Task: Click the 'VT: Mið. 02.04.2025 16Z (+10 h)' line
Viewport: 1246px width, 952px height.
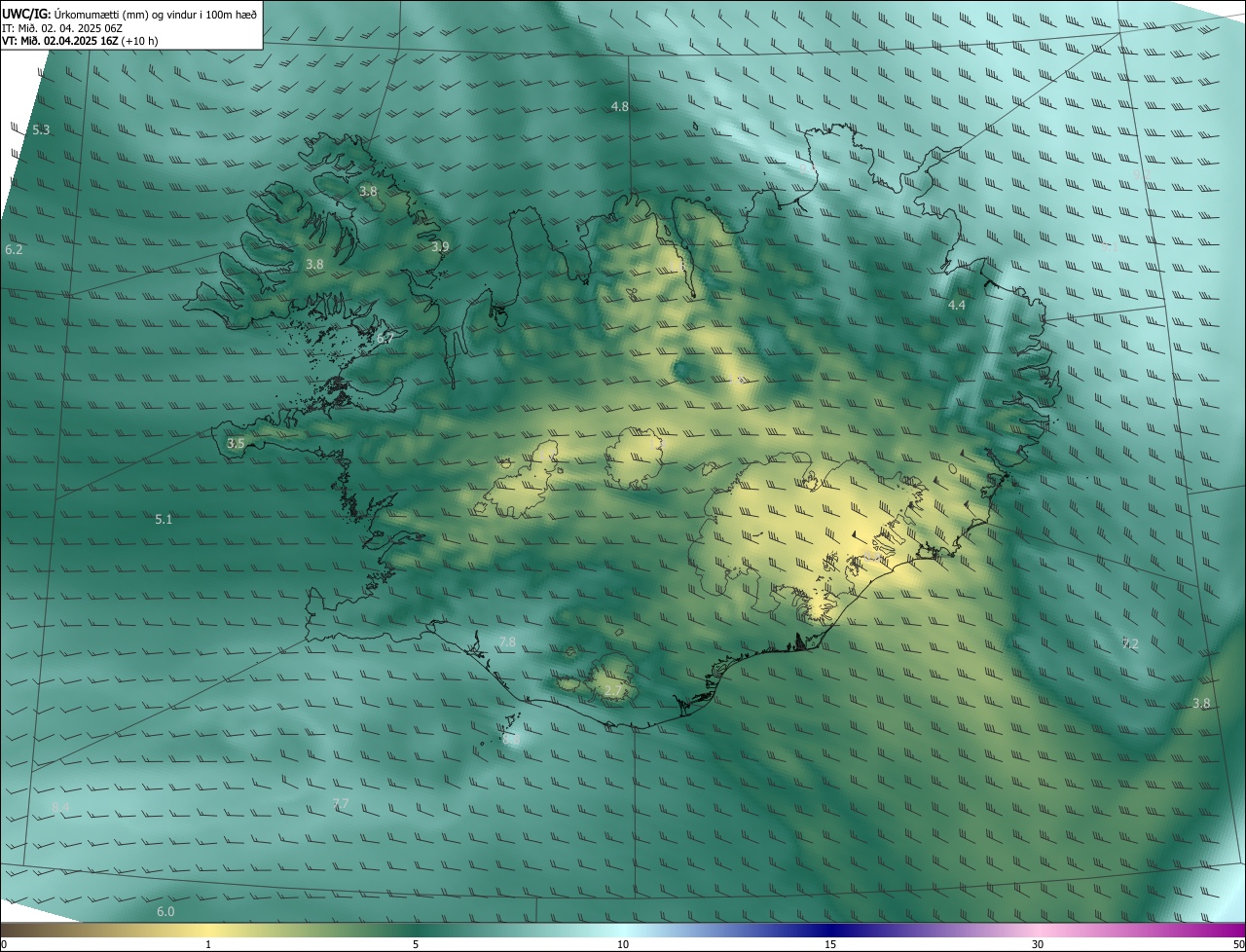Action: click(x=80, y=41)
